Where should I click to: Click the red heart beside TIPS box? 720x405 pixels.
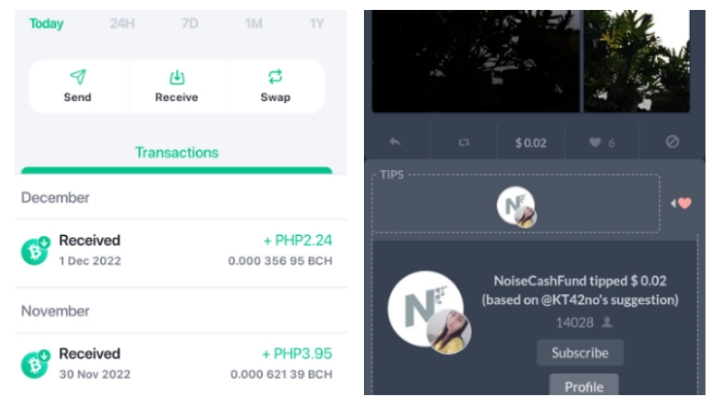tap(685, 203)
